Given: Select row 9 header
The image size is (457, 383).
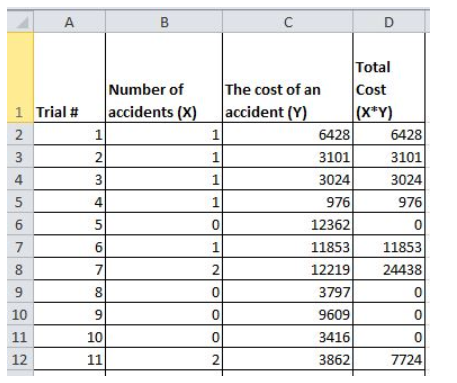Looking at the screenshot, I should [20, 291].
